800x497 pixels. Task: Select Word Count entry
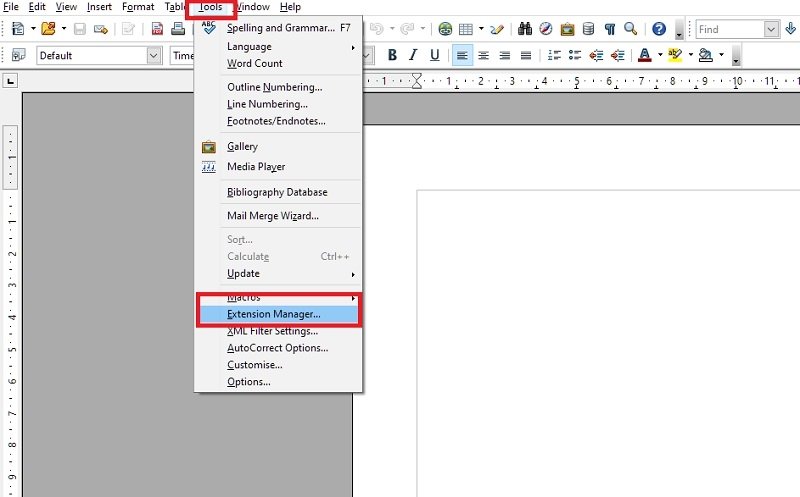pos(279,63)
